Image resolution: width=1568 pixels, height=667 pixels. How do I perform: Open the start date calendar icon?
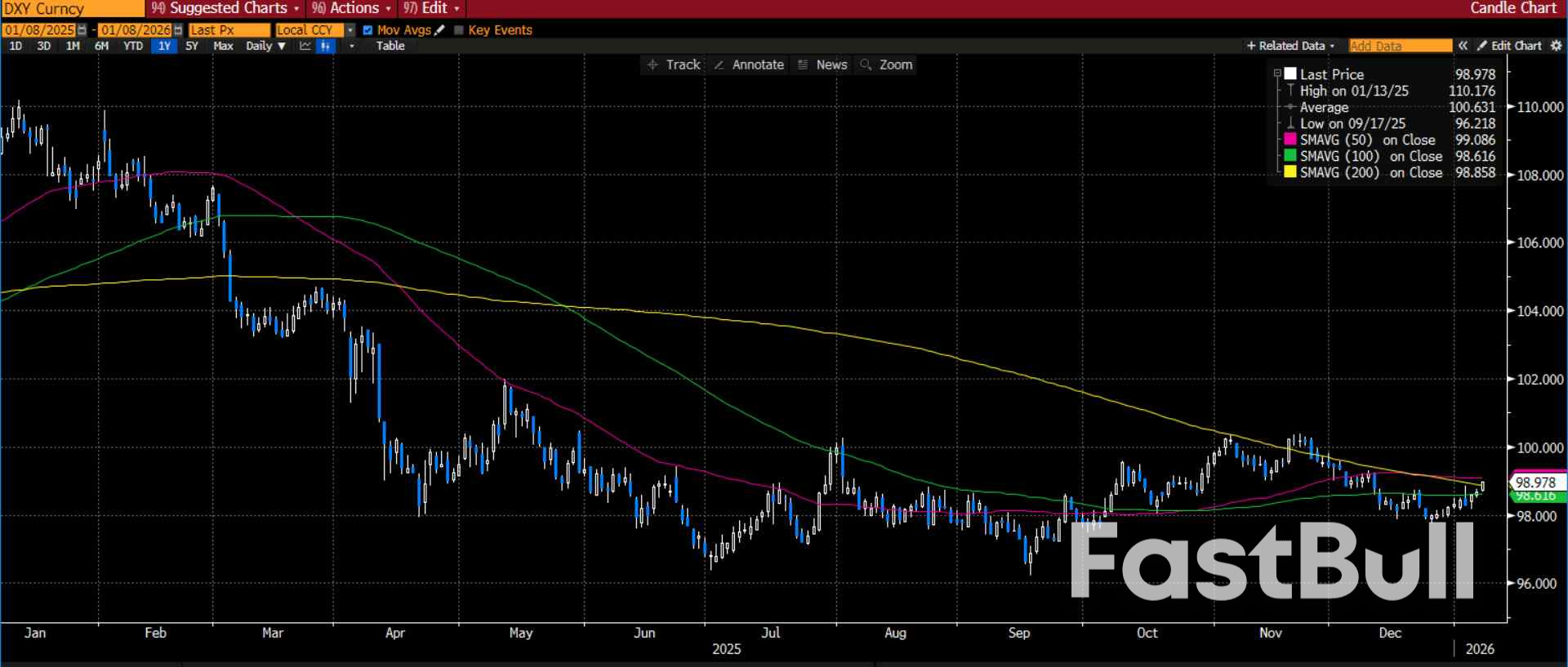(82, 30)
